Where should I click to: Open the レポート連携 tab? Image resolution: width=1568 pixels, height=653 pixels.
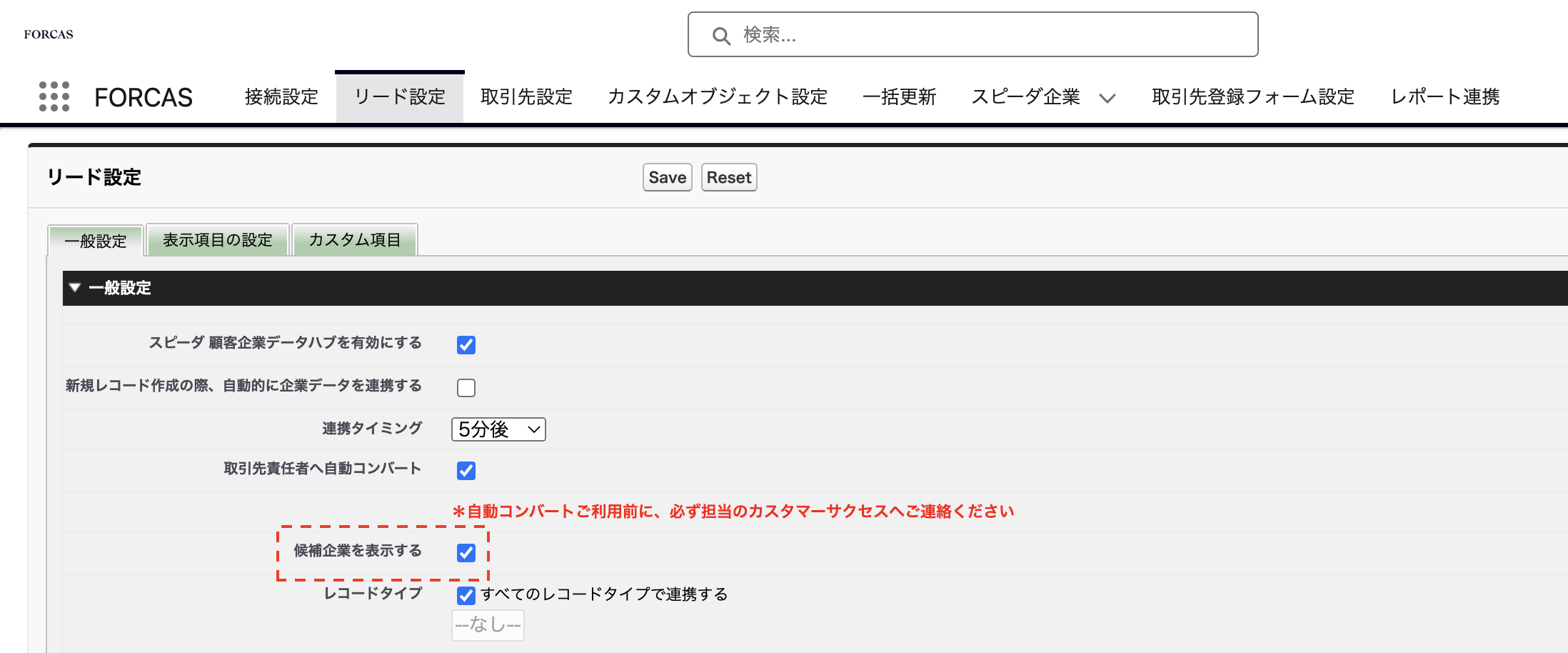pyautogui.click(x=1444, y=97)
